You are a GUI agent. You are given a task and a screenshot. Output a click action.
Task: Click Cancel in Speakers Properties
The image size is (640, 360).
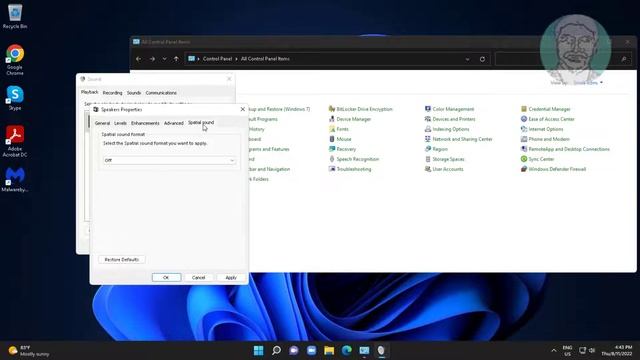click(198, 278)
